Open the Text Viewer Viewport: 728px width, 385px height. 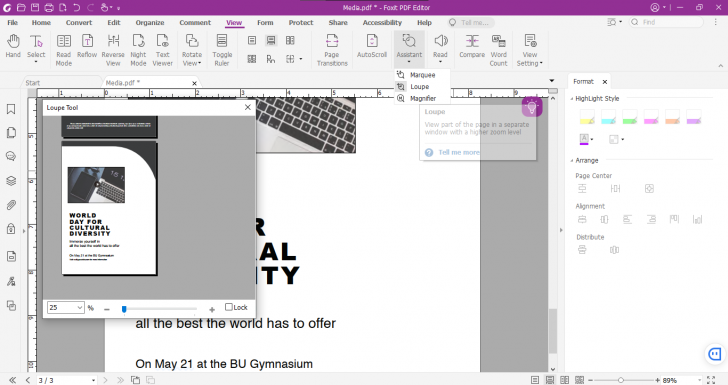(162, 50)
